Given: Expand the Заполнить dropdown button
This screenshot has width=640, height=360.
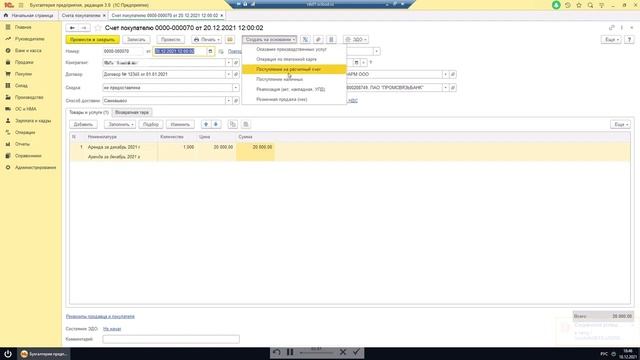Looking at the screenshot, I should tap(120, 124).
